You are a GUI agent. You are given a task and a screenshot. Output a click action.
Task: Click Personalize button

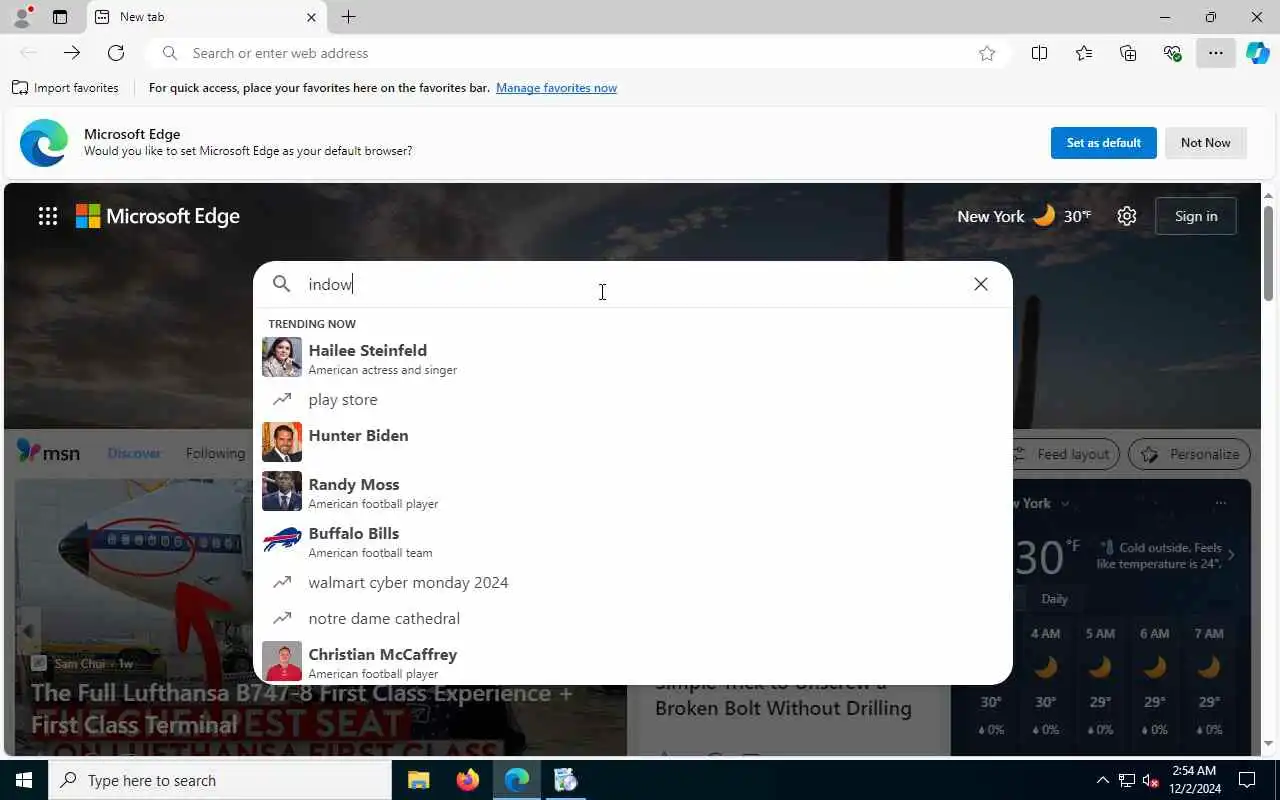[1189, 454]
